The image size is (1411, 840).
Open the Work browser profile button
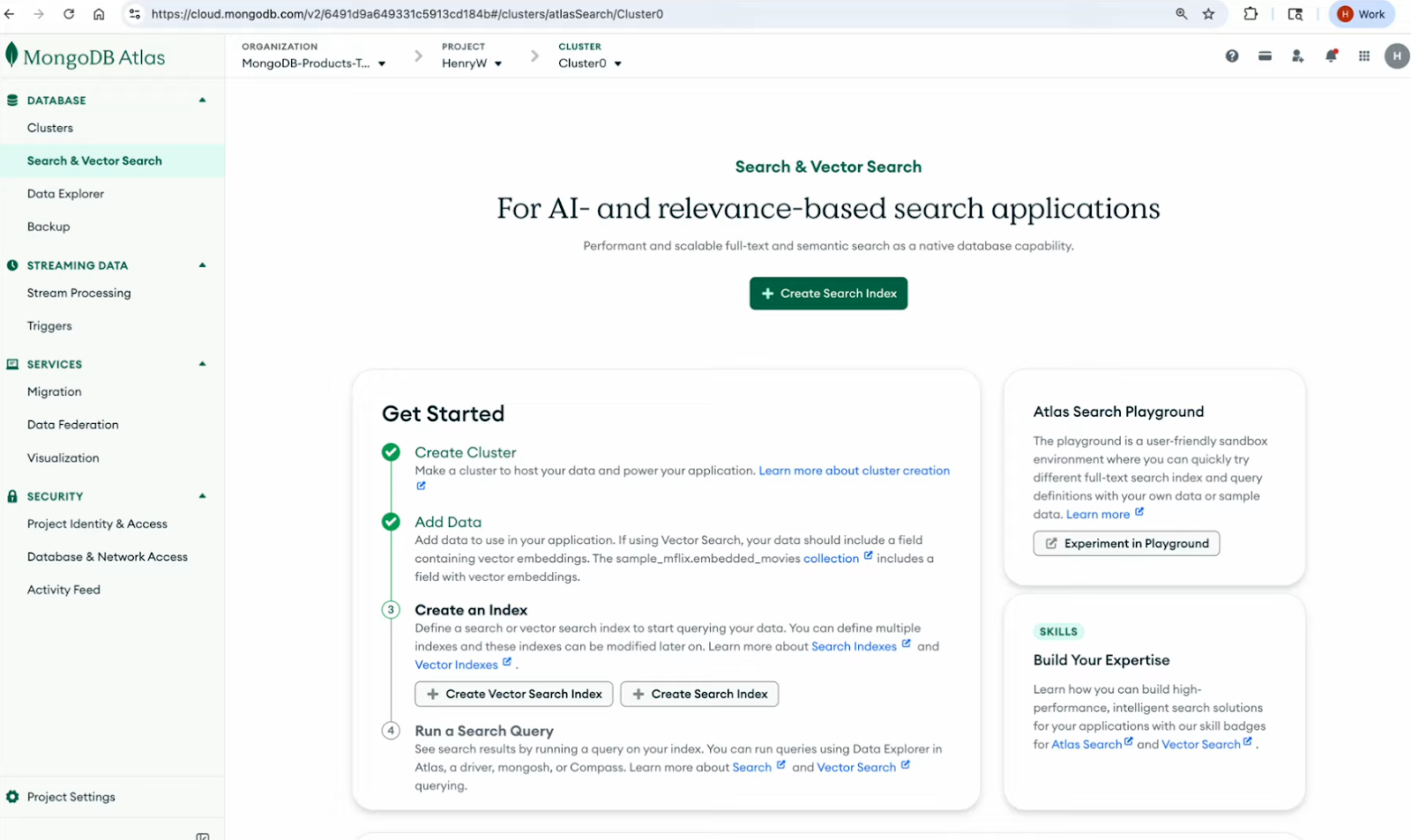click(x=1362, y=14)
